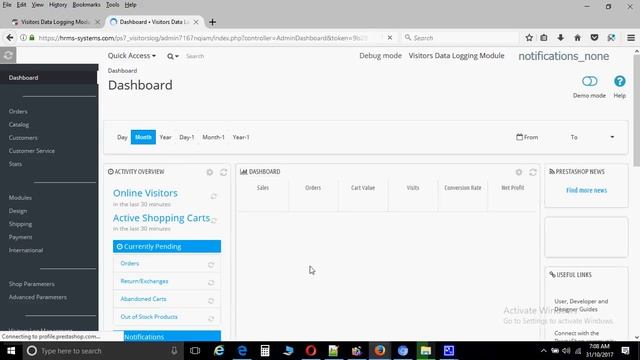Select the Month period button
640x360 pixels.
coord(143,137)
